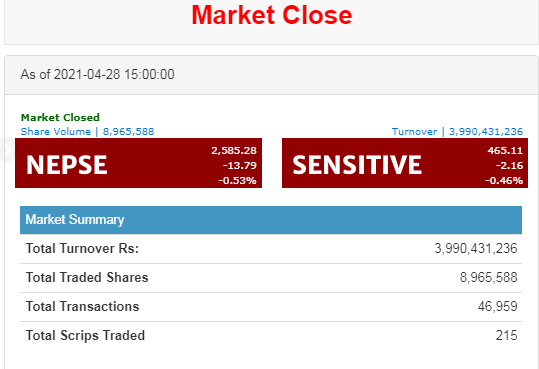Screen dimensions: 539x369
Task: Click the SENSITIVE change -2.16
Action: 509,165
